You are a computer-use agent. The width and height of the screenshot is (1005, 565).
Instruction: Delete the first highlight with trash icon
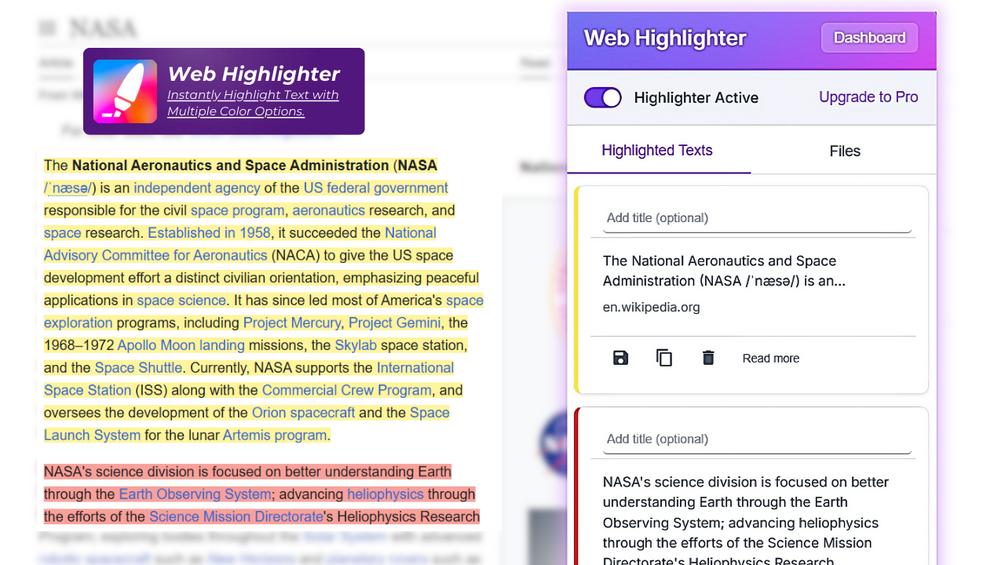[x=708, y=358]
